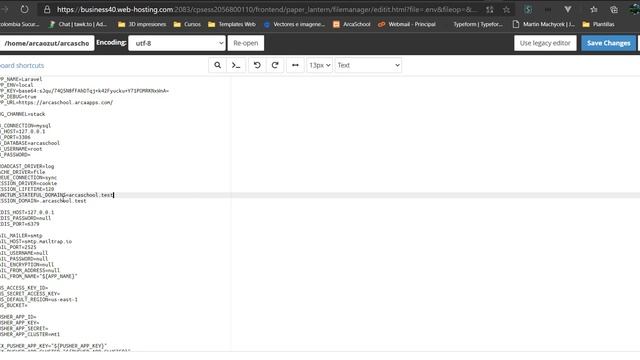Open the 3D impresiones bookmark folder
Screen dimensions: 640x360
pos(142,24)
